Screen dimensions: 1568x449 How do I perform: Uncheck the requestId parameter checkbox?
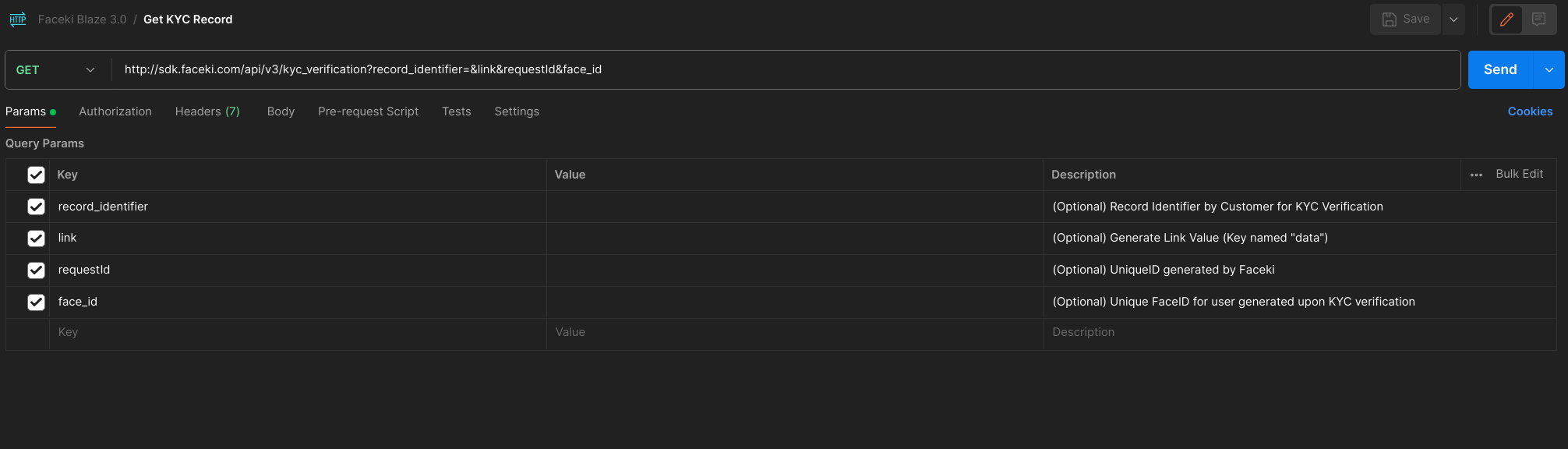(x=36, y=270)
